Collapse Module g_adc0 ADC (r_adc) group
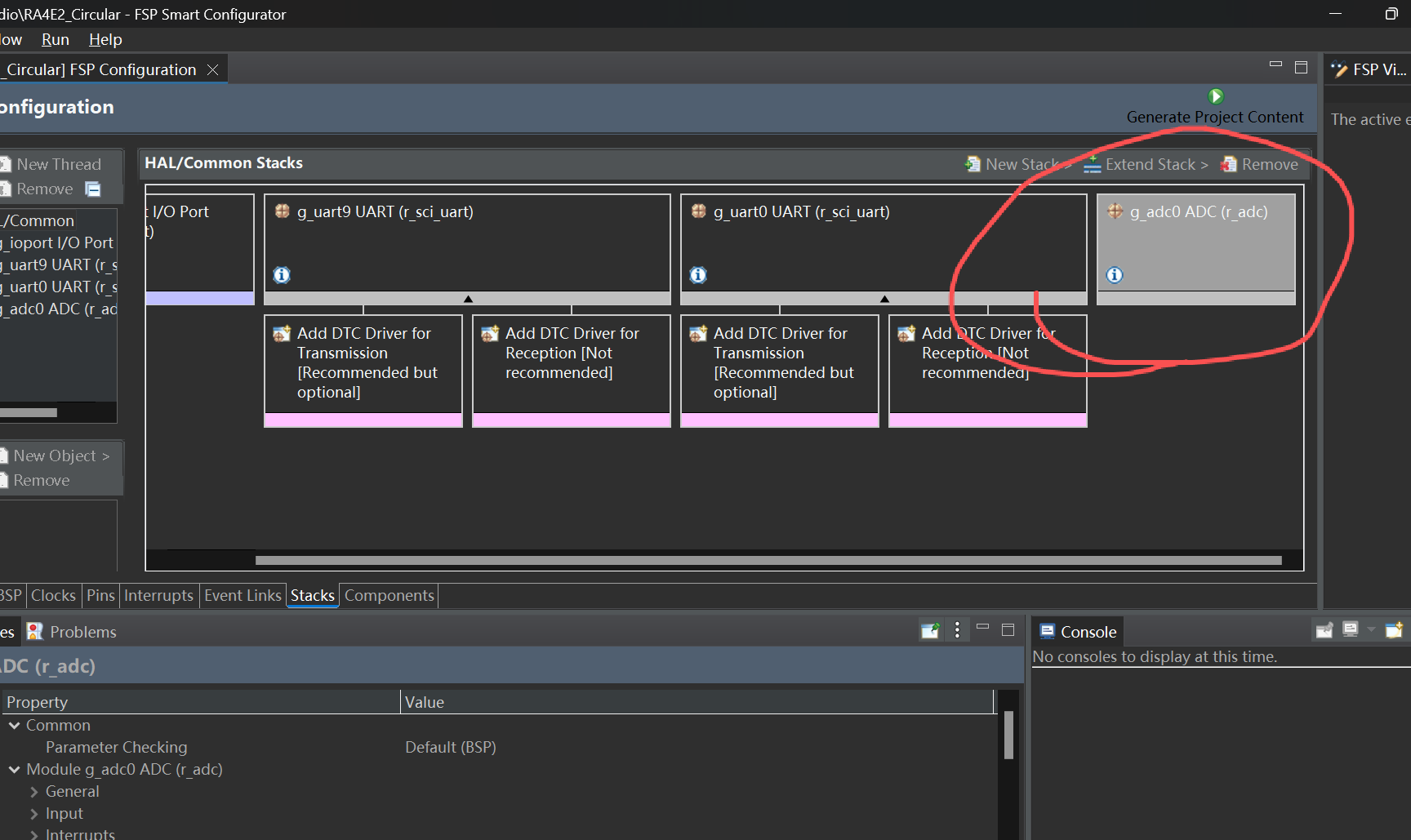1411x840 pixels. 14,769
